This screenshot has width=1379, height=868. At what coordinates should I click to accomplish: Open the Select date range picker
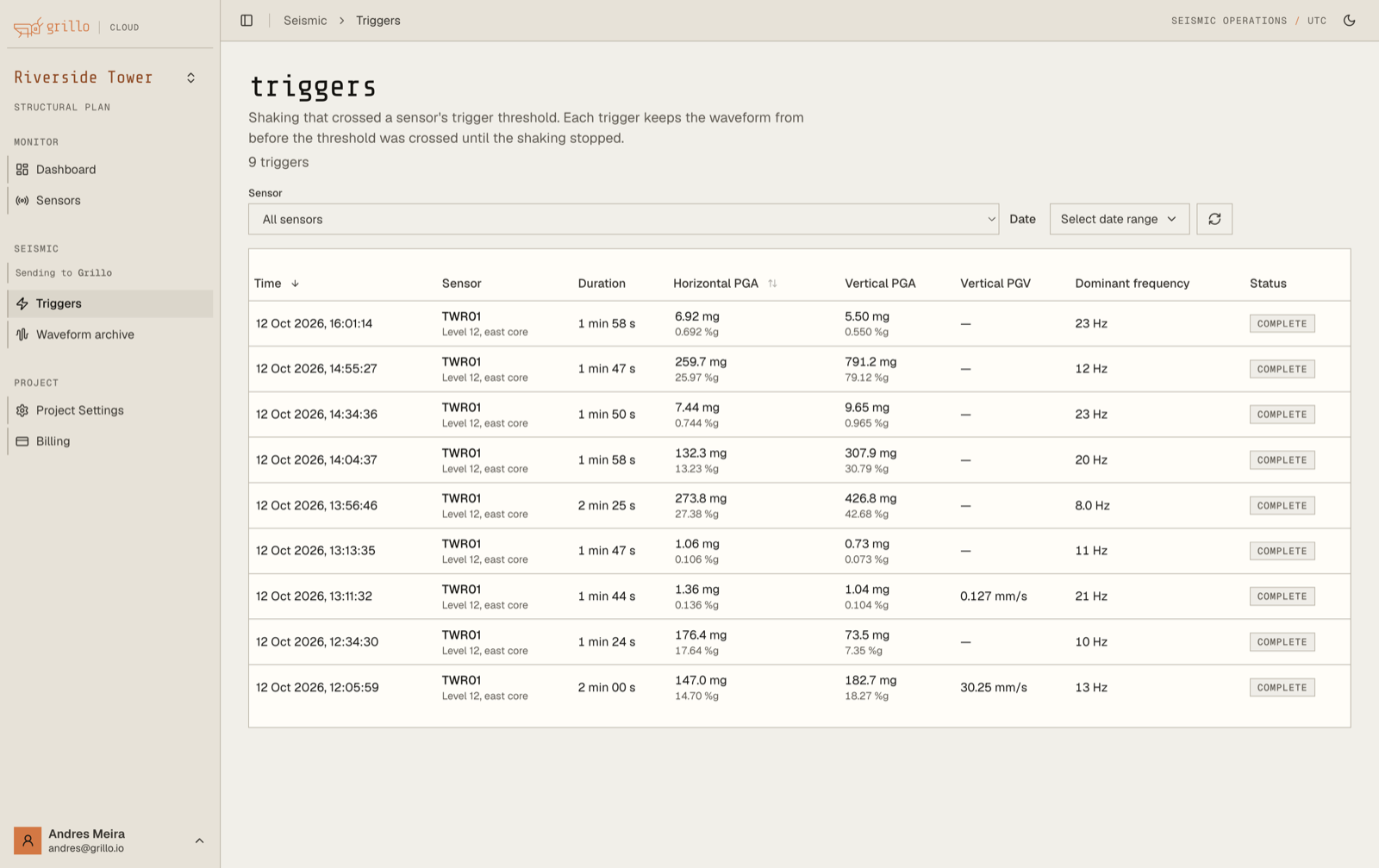point(1120,219)
